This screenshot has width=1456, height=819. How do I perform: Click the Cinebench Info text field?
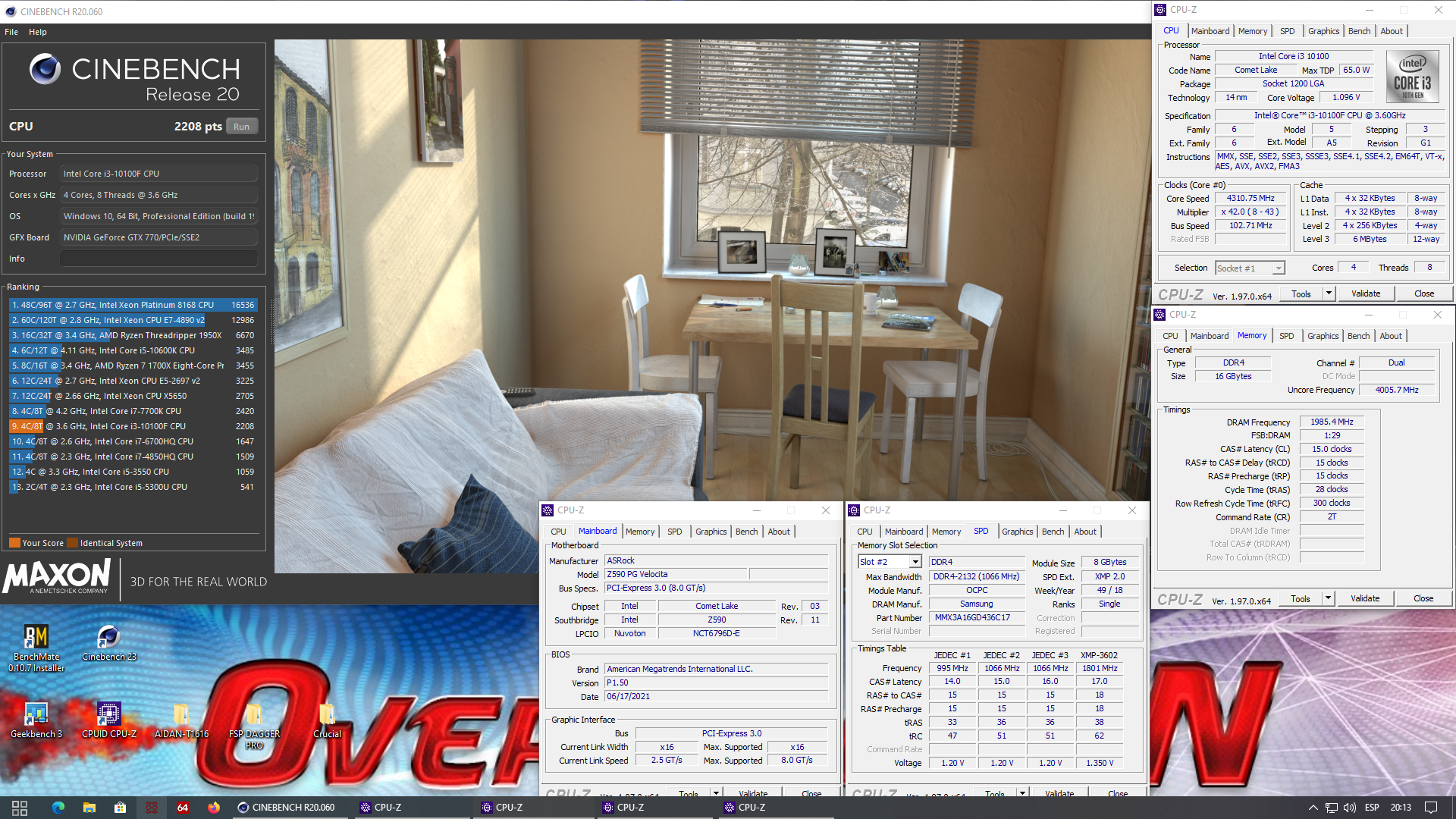tap(158, 259)
